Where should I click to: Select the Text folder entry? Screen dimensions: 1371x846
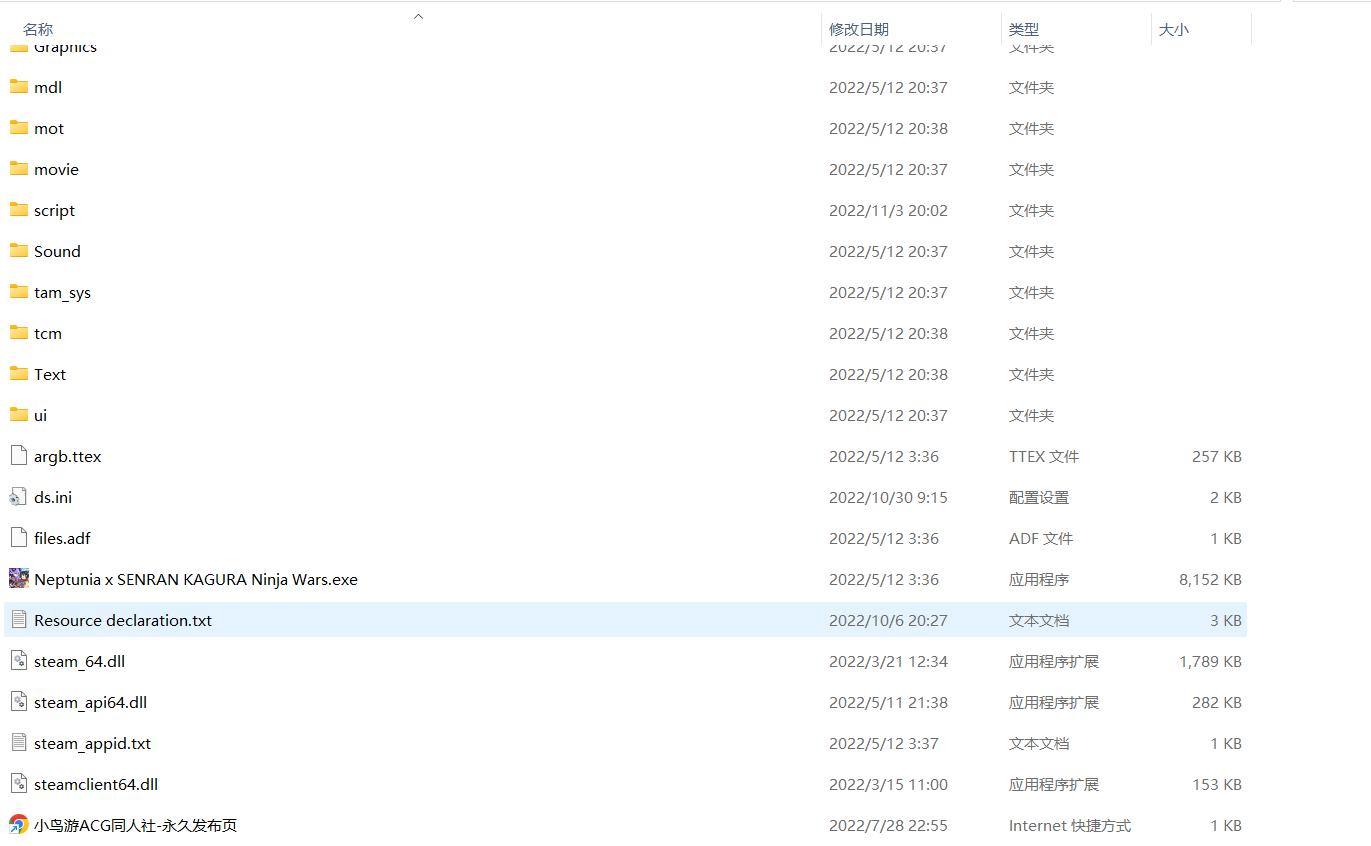50,375
